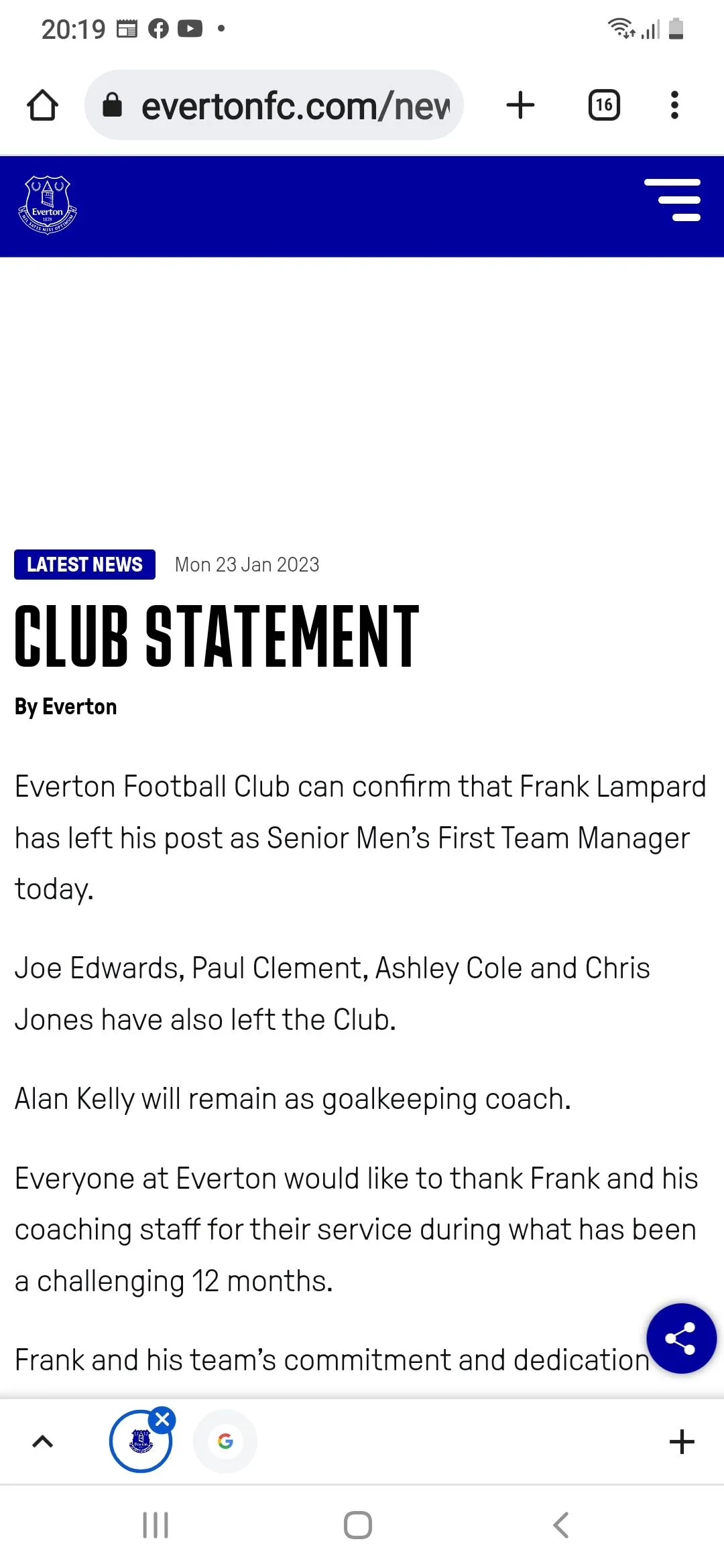Viewport: 724px width, 1568px height.
Task: Add new tab to group at bottom
Action: [682, 1441]
